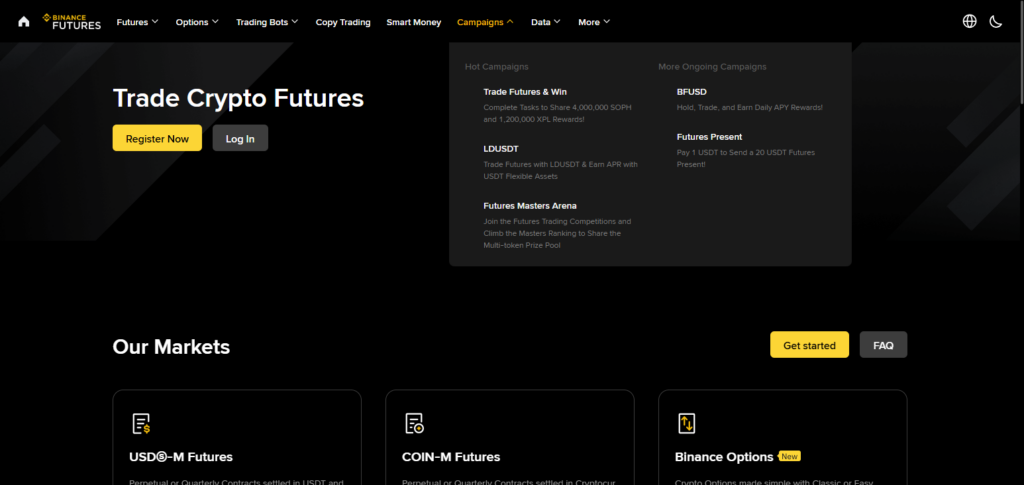This screenshot has height=485, width=1024.
Task: Select Trade Futures & Win campaign
Action: [525, 92]
